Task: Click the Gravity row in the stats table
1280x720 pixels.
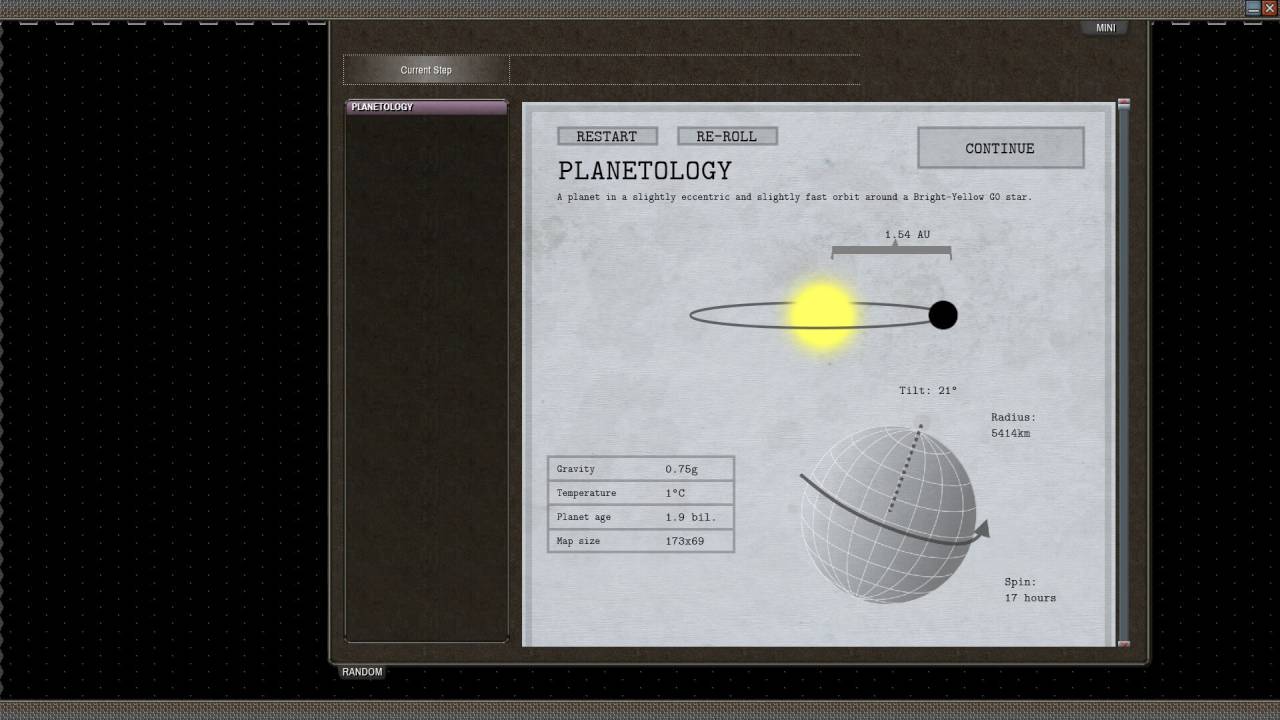Action: 640,469
